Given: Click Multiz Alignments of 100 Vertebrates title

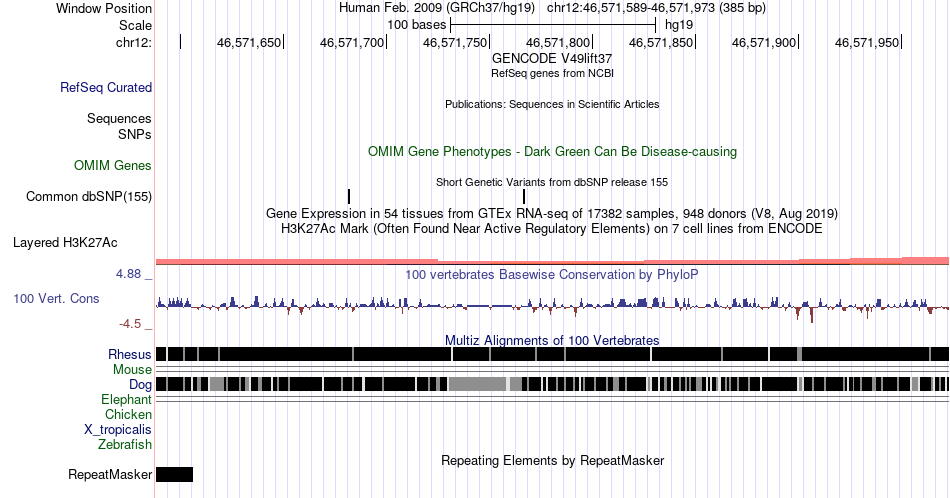Looking at the screenshot, I should point(552,340).
